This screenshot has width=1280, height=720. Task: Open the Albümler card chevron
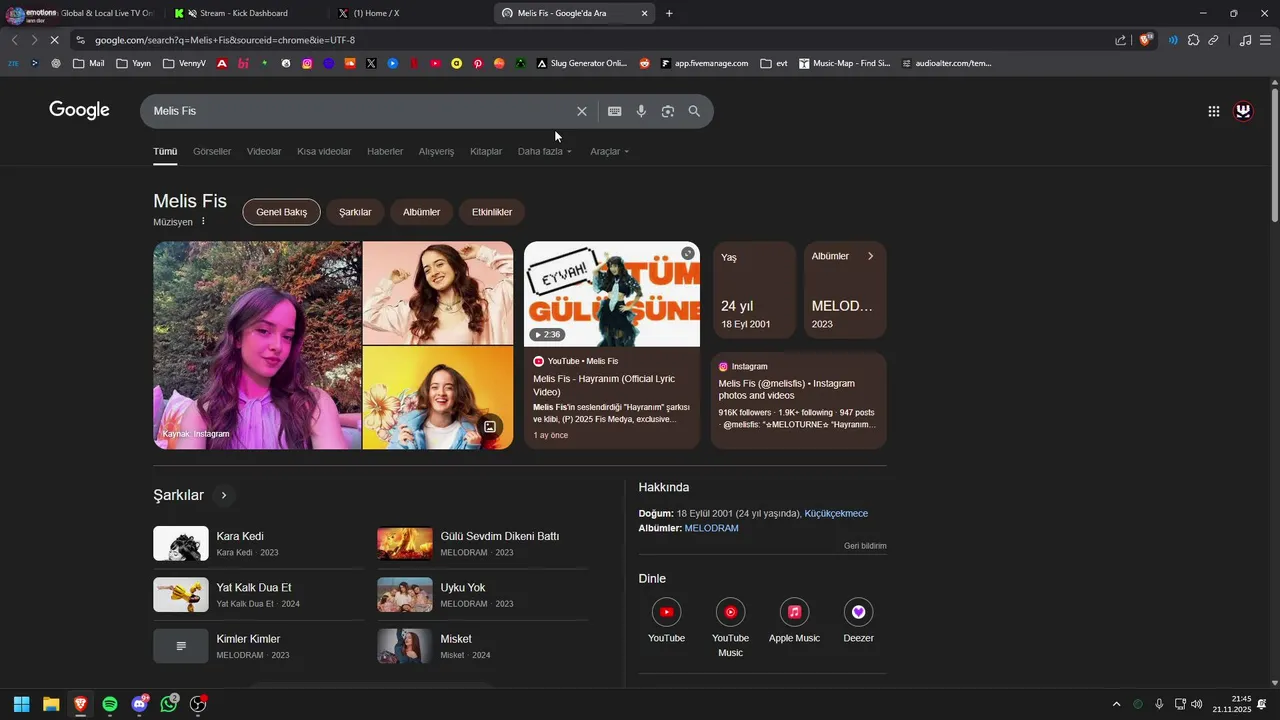coord(870,256)
